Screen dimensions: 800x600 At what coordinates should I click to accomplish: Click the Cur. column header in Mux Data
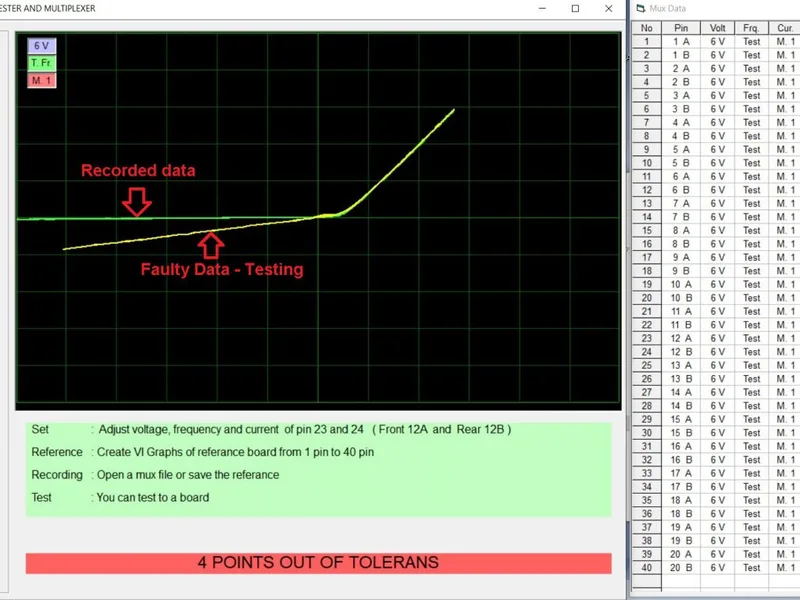point(784,28)
